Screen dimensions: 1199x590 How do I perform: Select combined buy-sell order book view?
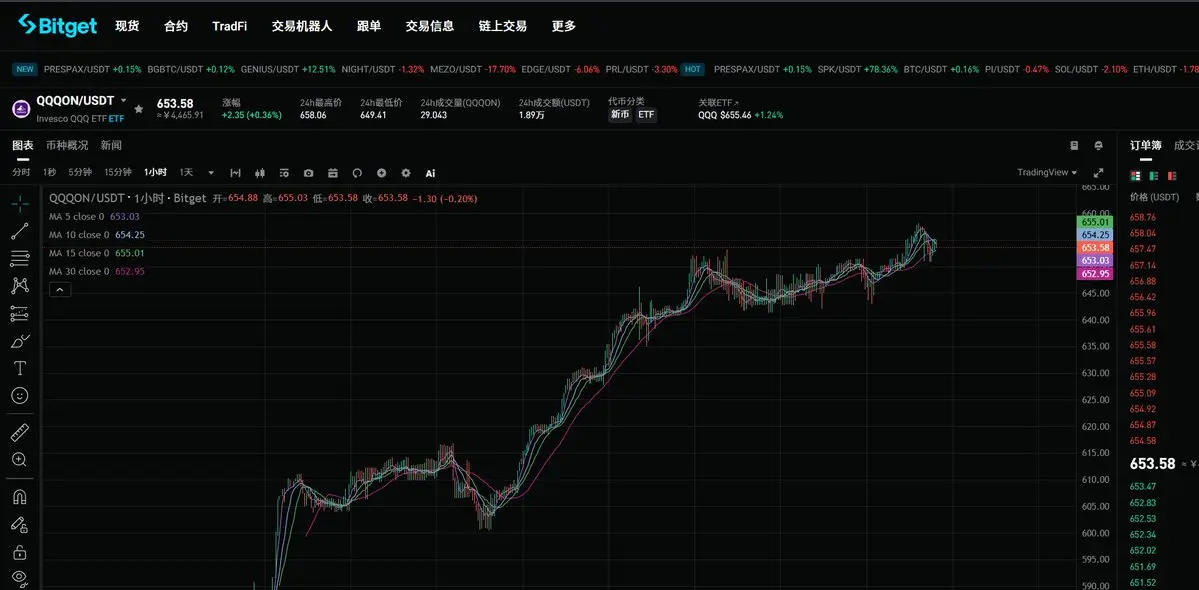[1136, 176]
